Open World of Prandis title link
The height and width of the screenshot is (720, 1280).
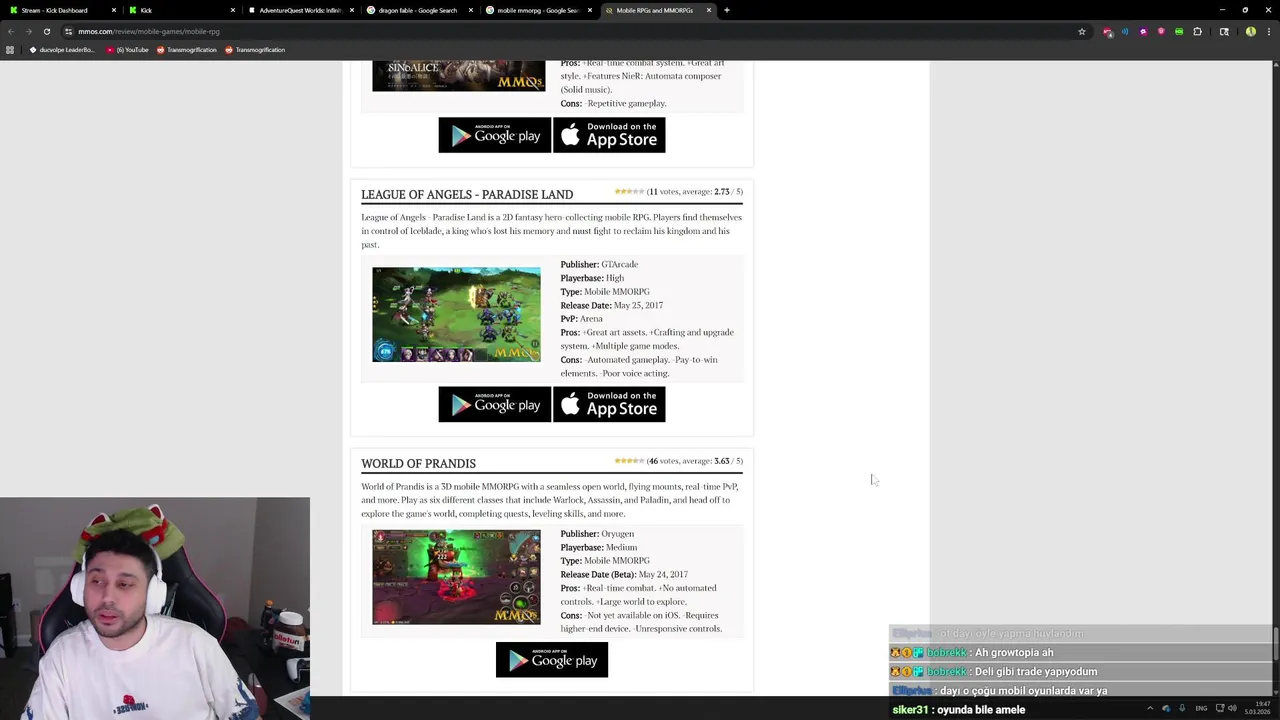(418, 463)
